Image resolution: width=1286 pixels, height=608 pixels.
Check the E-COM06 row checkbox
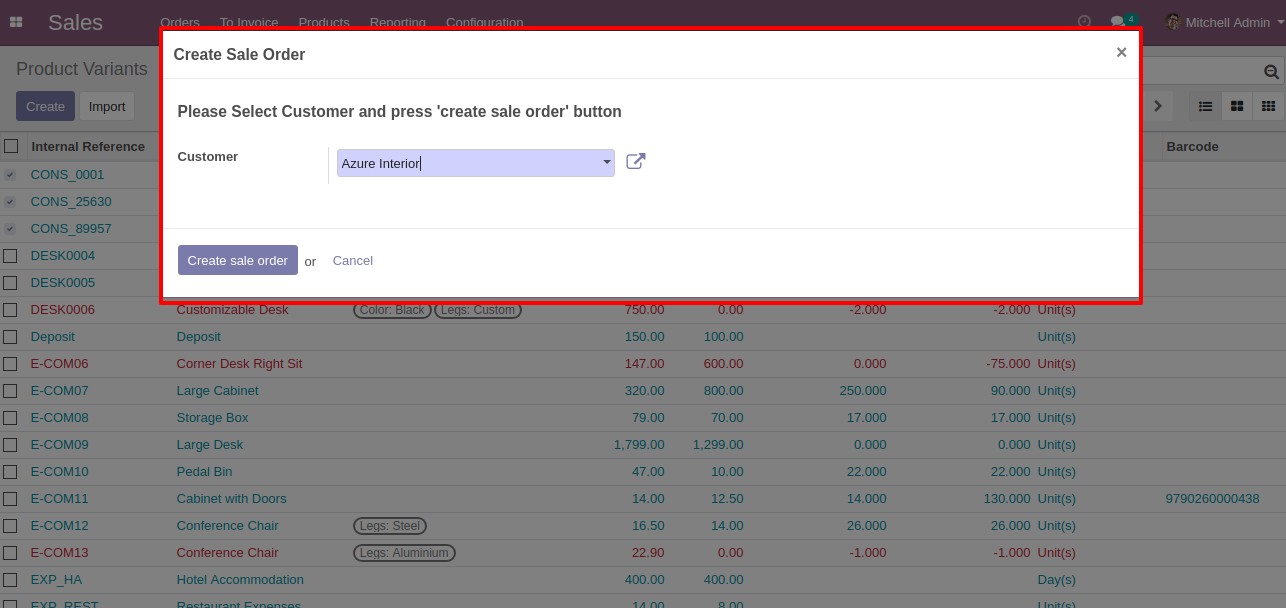coord(10,363)
